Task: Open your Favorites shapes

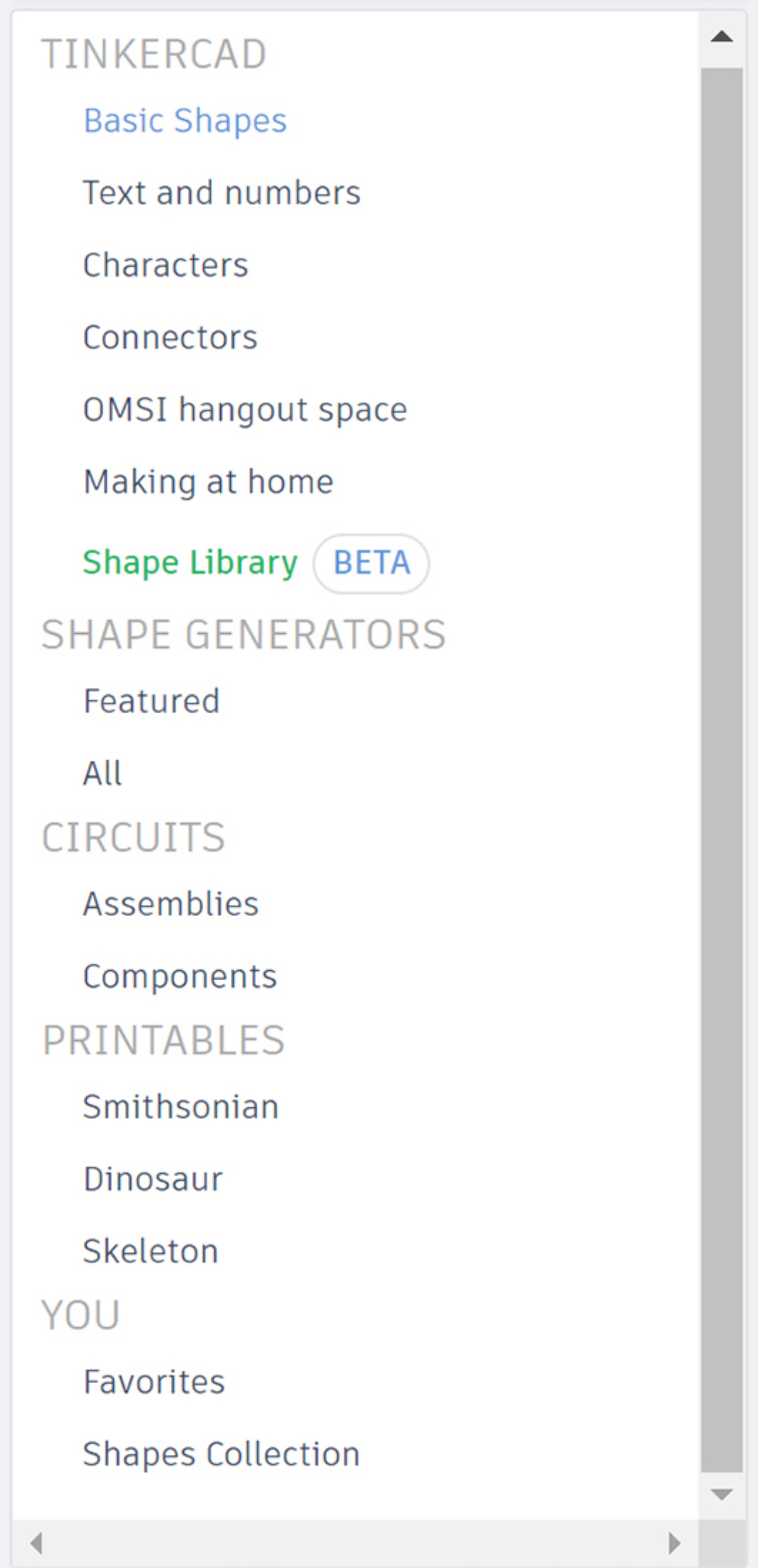Action: (x=154, y=1382)
